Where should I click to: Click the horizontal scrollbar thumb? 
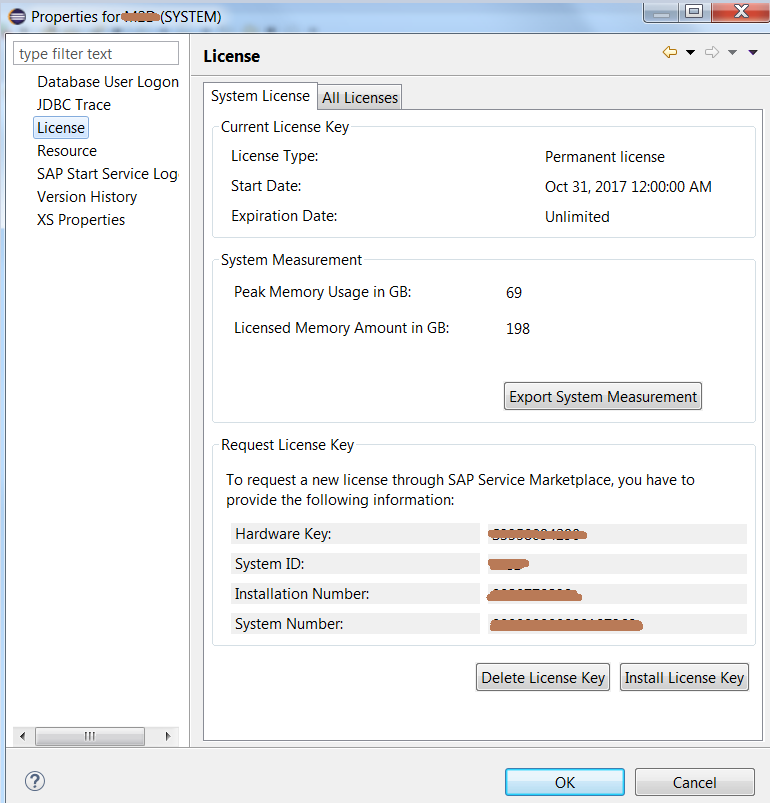pos(90,736)
